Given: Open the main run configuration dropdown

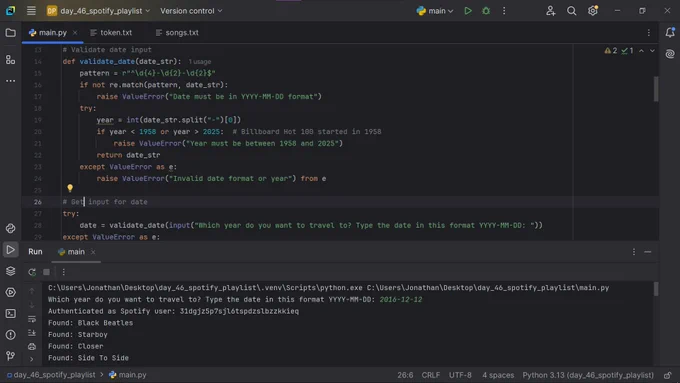Looking at the screenshot, I should click(435, 11).
